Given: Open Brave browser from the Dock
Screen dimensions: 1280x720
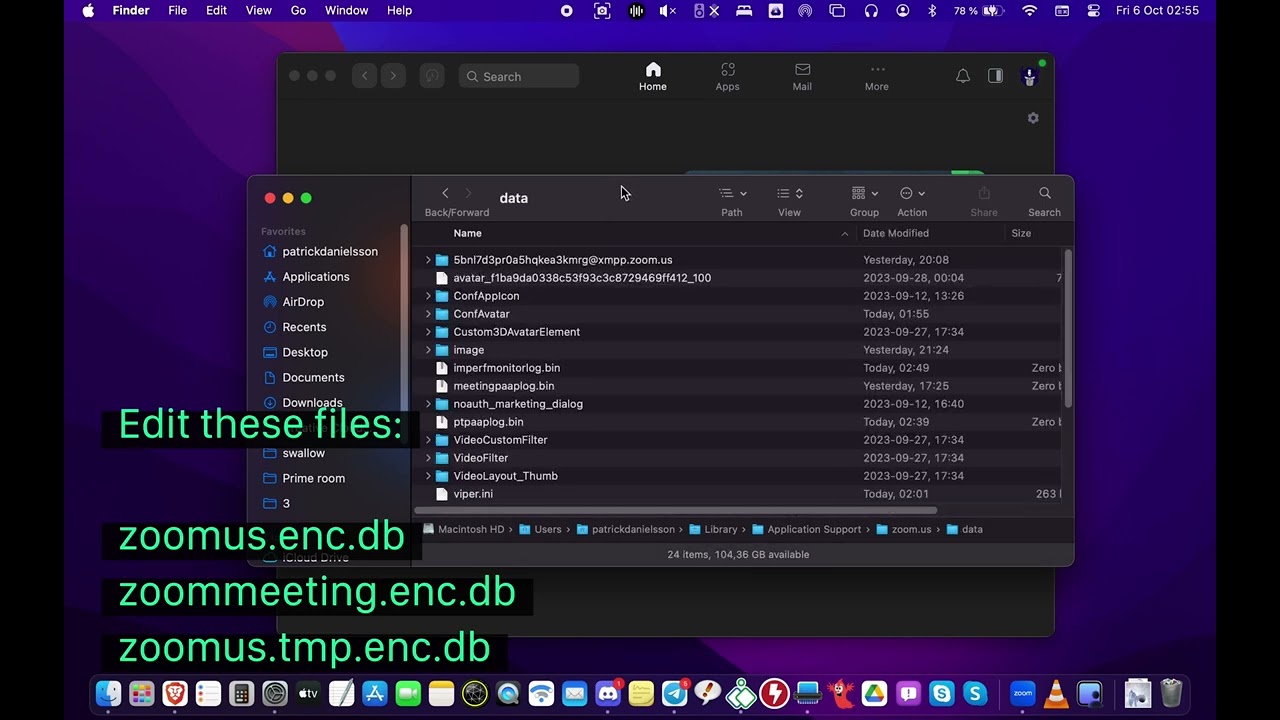Looking at the screenshot, I should click(175, 693).
